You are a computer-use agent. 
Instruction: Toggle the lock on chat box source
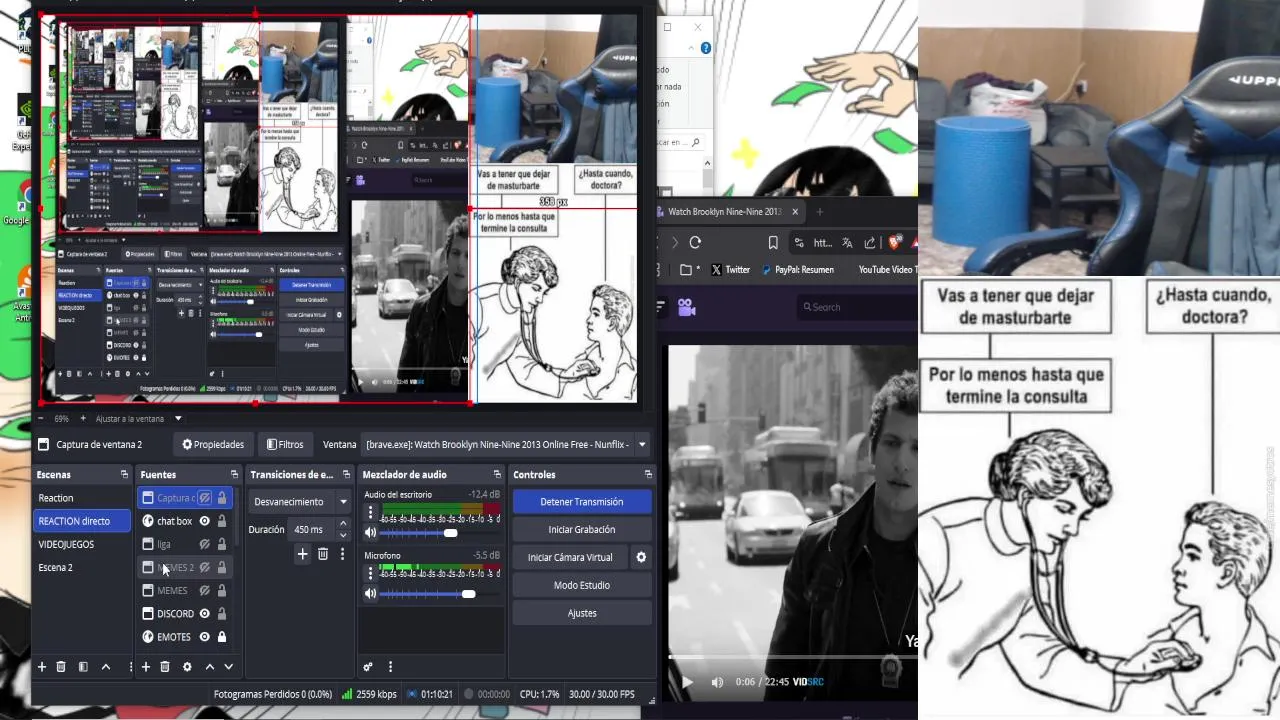(221, 521)
